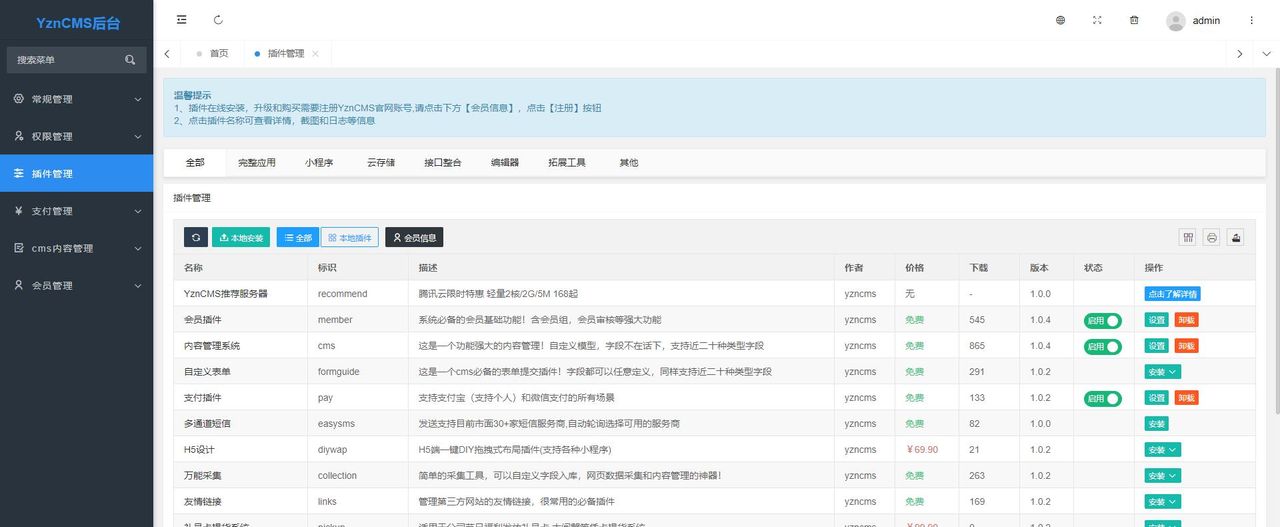The width and height of the screenshot is (1280, 527).
Task: Toggle 启用 switch for 内容管理系统
Action: [1103, 346]
